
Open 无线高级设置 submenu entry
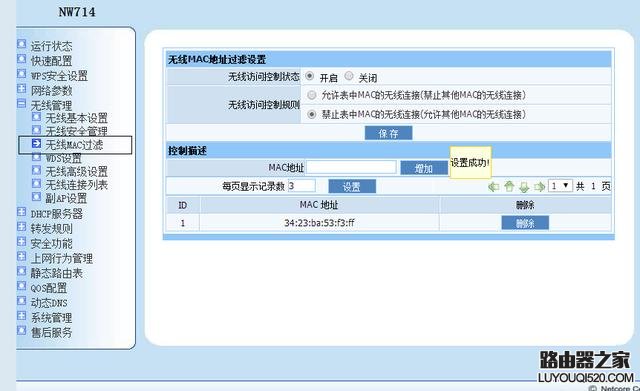coord(76,171)
